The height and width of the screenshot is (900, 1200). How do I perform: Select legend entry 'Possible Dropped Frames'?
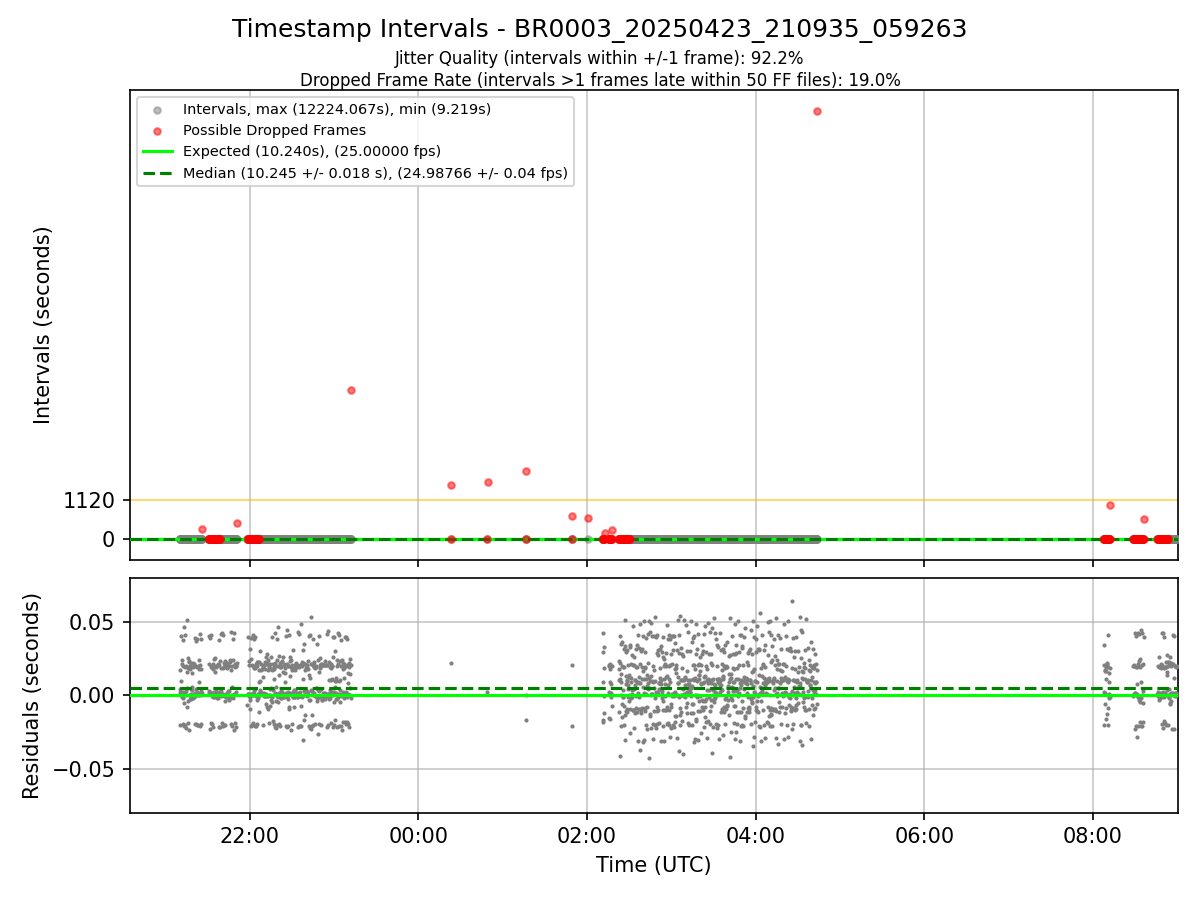click(274, 130)
